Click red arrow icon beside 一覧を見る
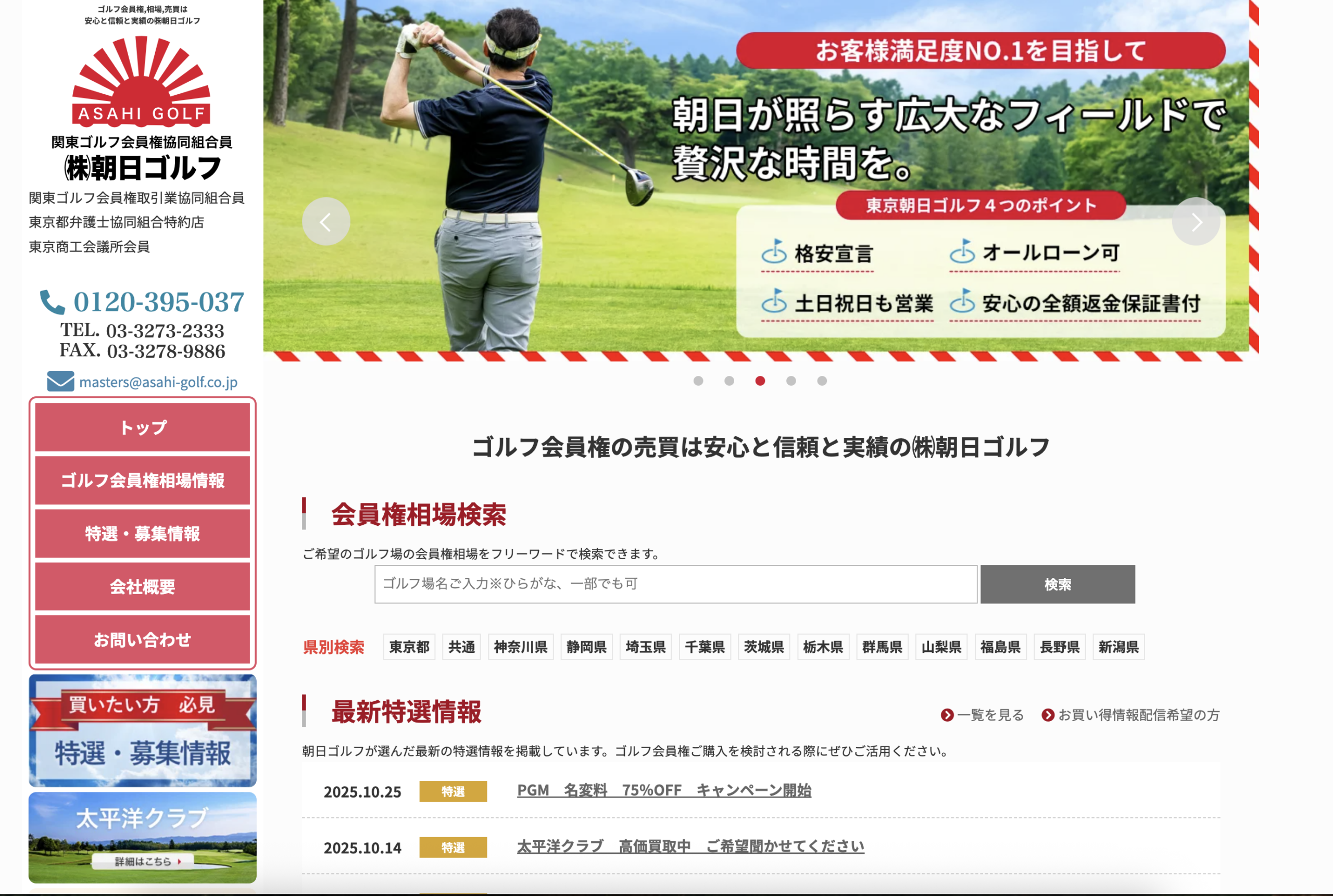 pyautogui.click(x=947, y=715)
